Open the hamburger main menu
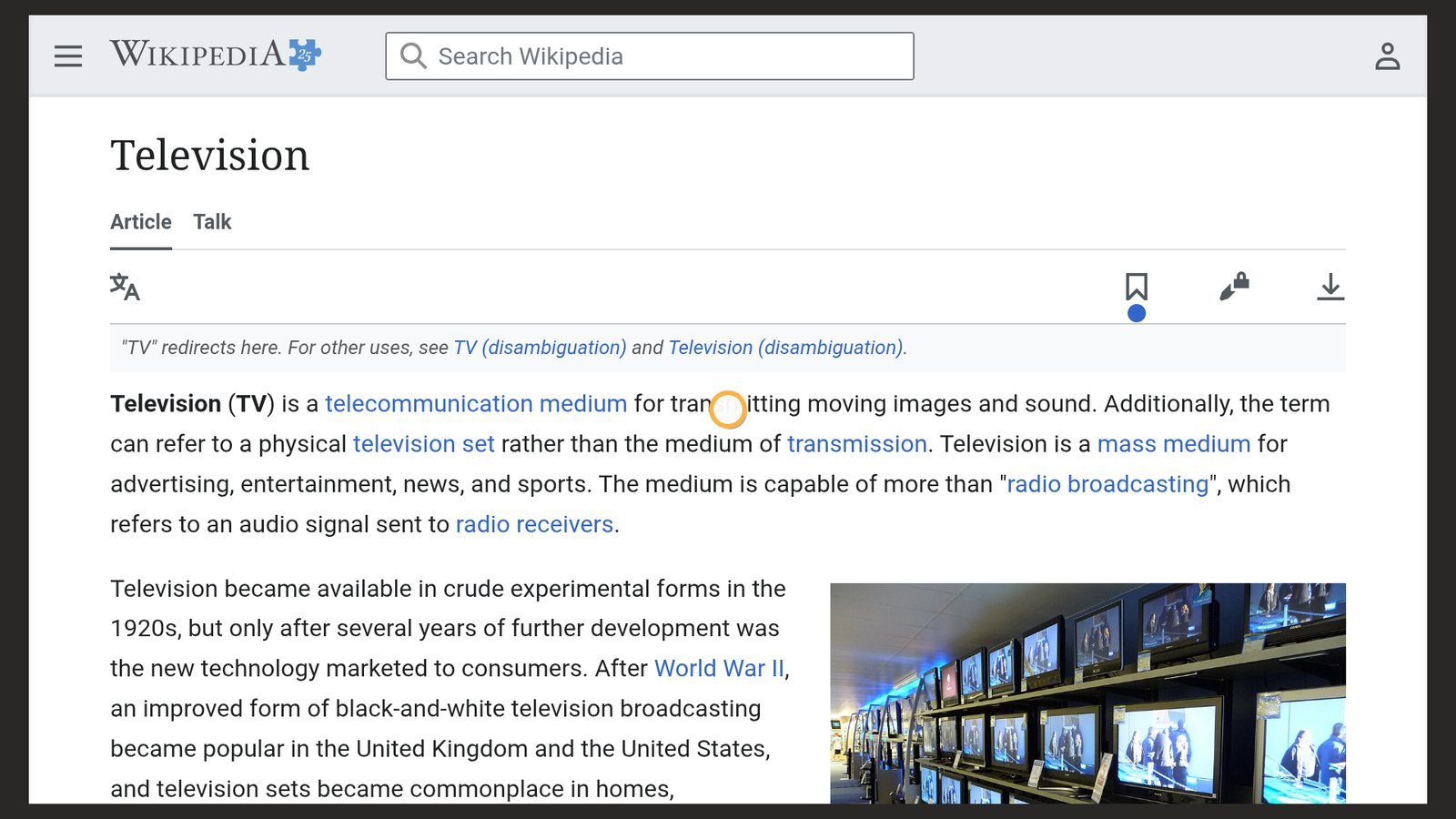Viewport: 1456px width, 819px height. pos(68,56)
